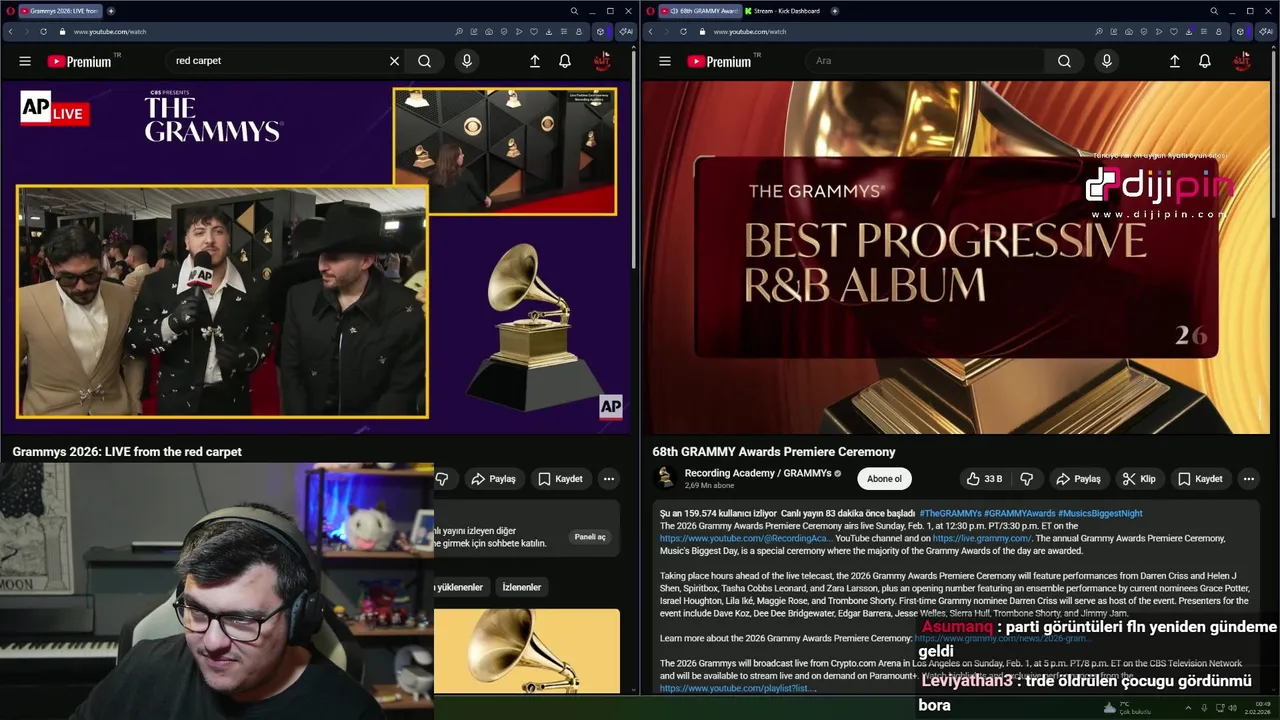Click 'Ara' search field in right window
The width and height of the screenshot is (1280, 720).
[925, 61]
